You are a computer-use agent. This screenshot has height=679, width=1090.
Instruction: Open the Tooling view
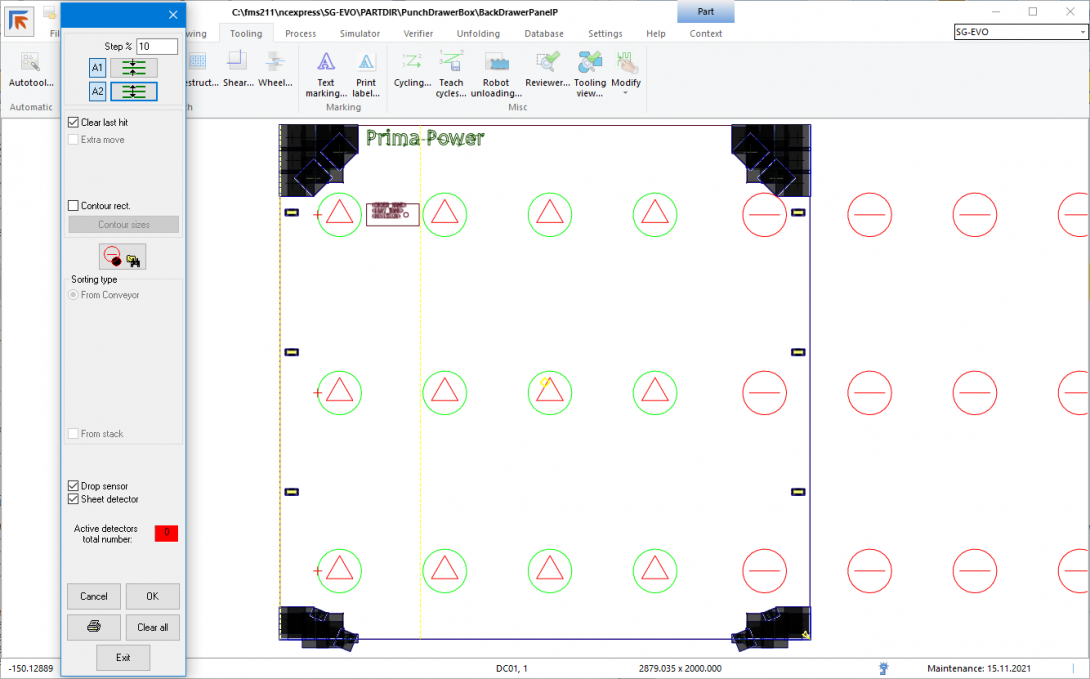point(589,72)
